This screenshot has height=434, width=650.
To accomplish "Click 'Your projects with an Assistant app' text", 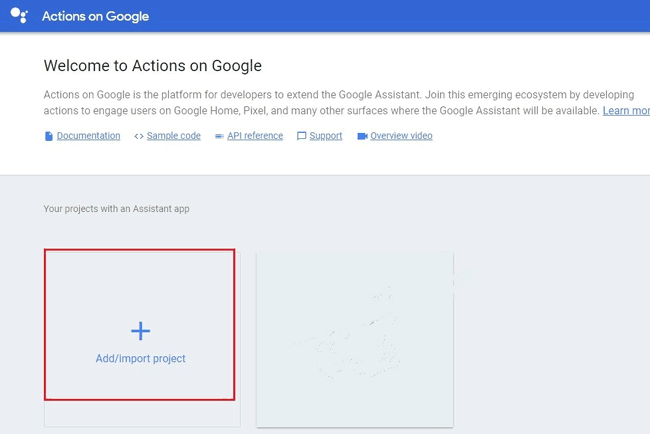I will click(116, 209).
